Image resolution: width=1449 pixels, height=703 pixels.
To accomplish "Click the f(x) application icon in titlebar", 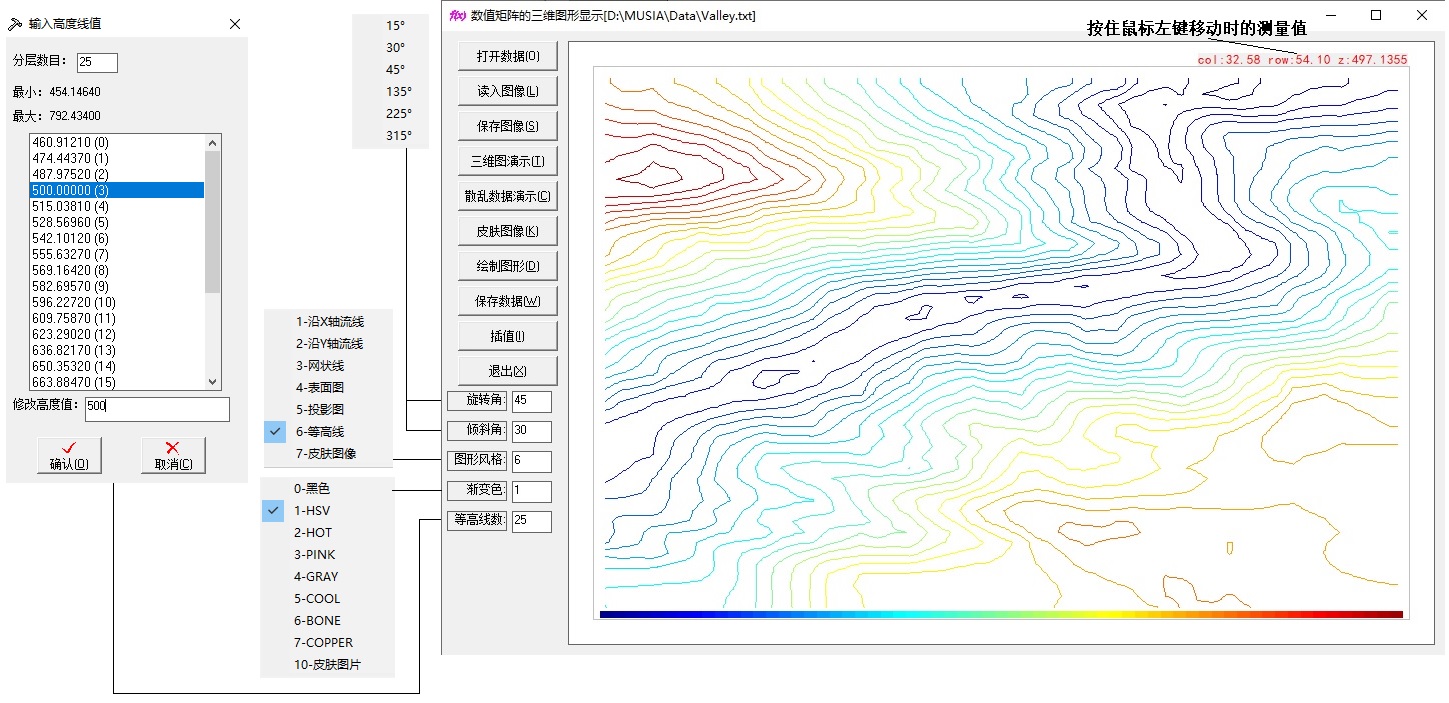I will point(457,16).
